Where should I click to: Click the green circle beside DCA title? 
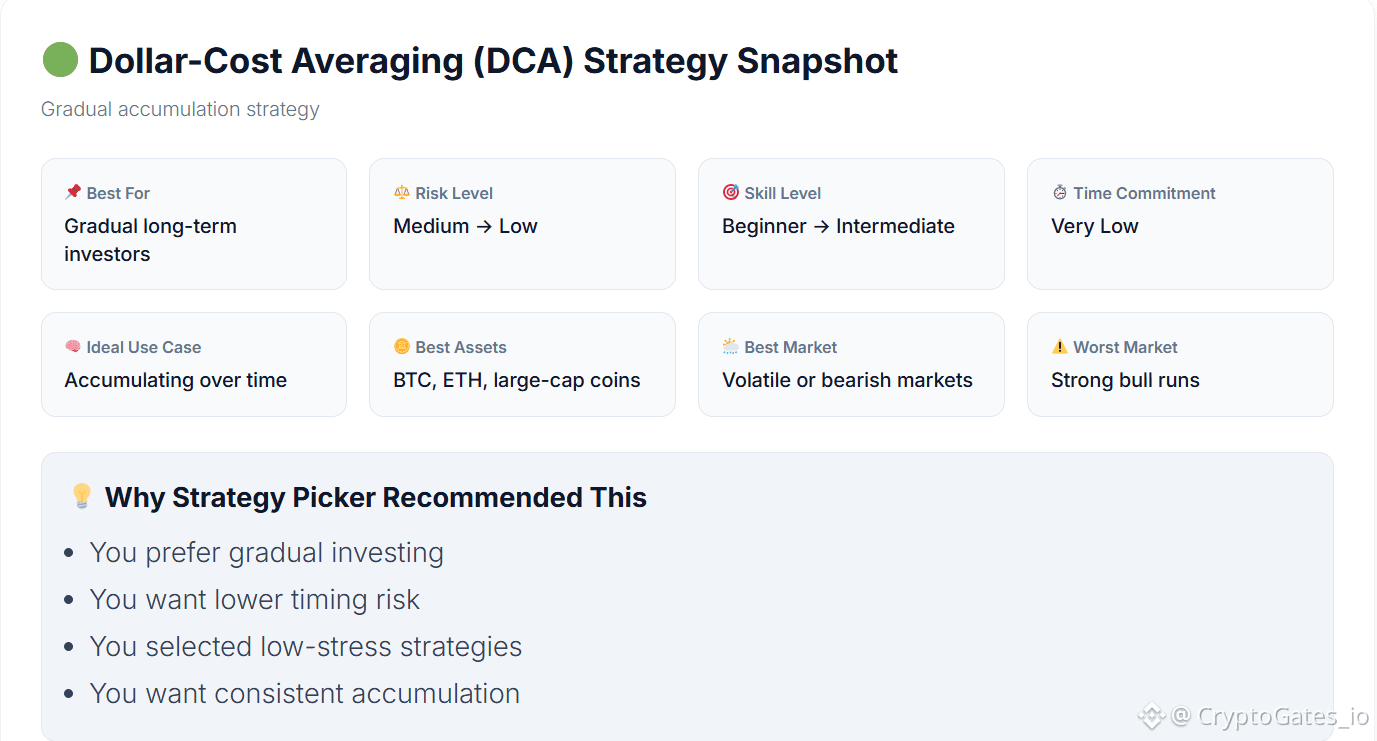point(60,60)
